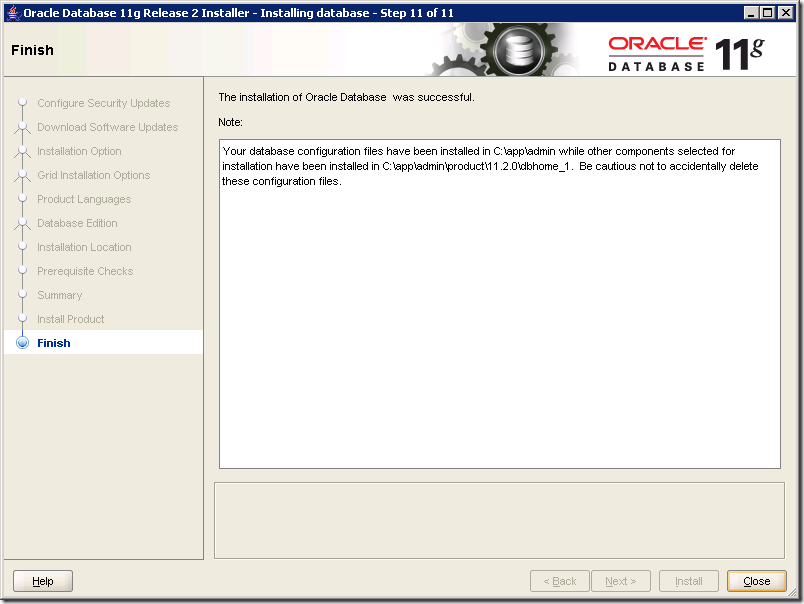This screenshot has width=804, height=604.
Task: Click inside the Note text area
Action: tap(500, 304)
